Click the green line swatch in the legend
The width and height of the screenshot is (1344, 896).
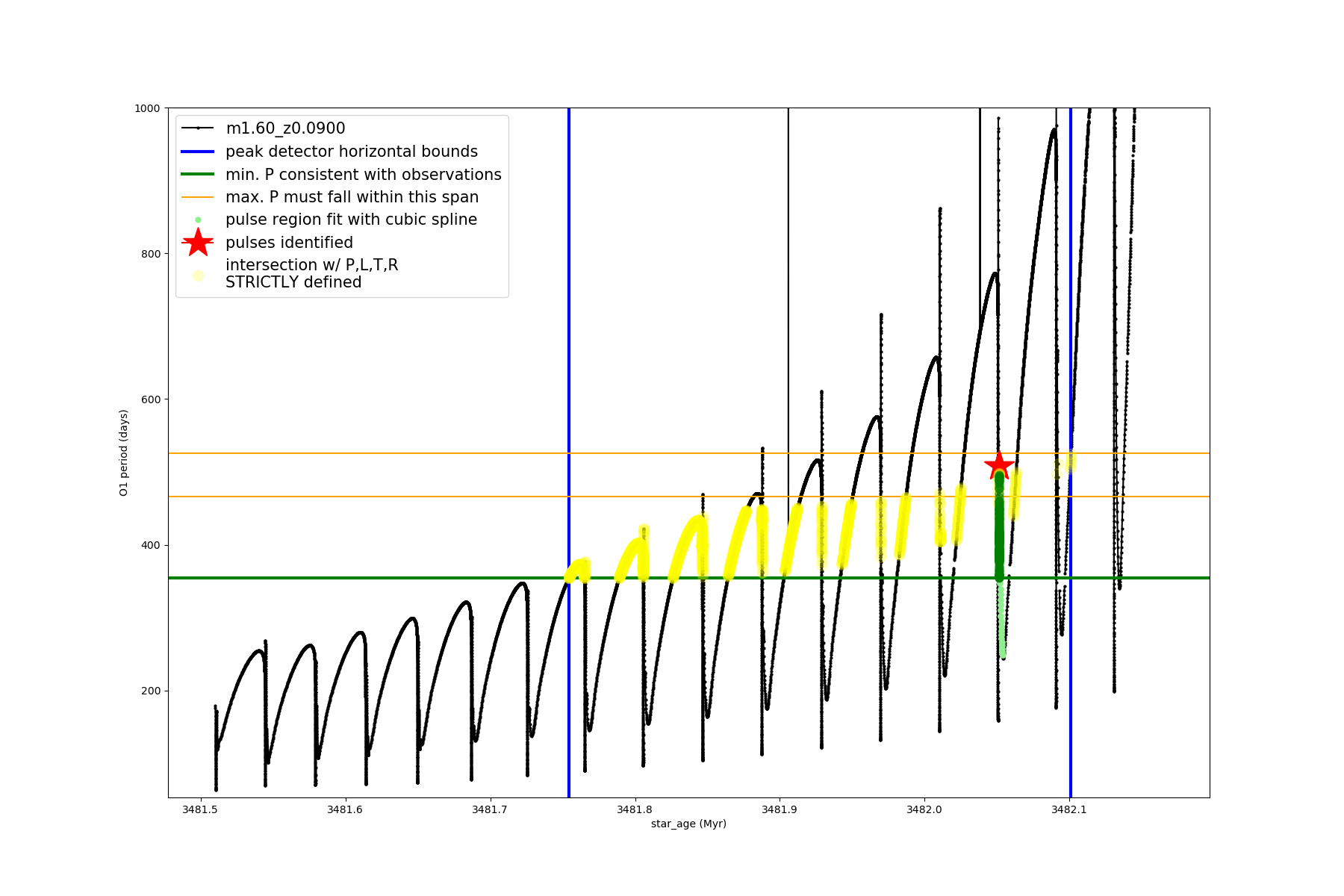198,174
